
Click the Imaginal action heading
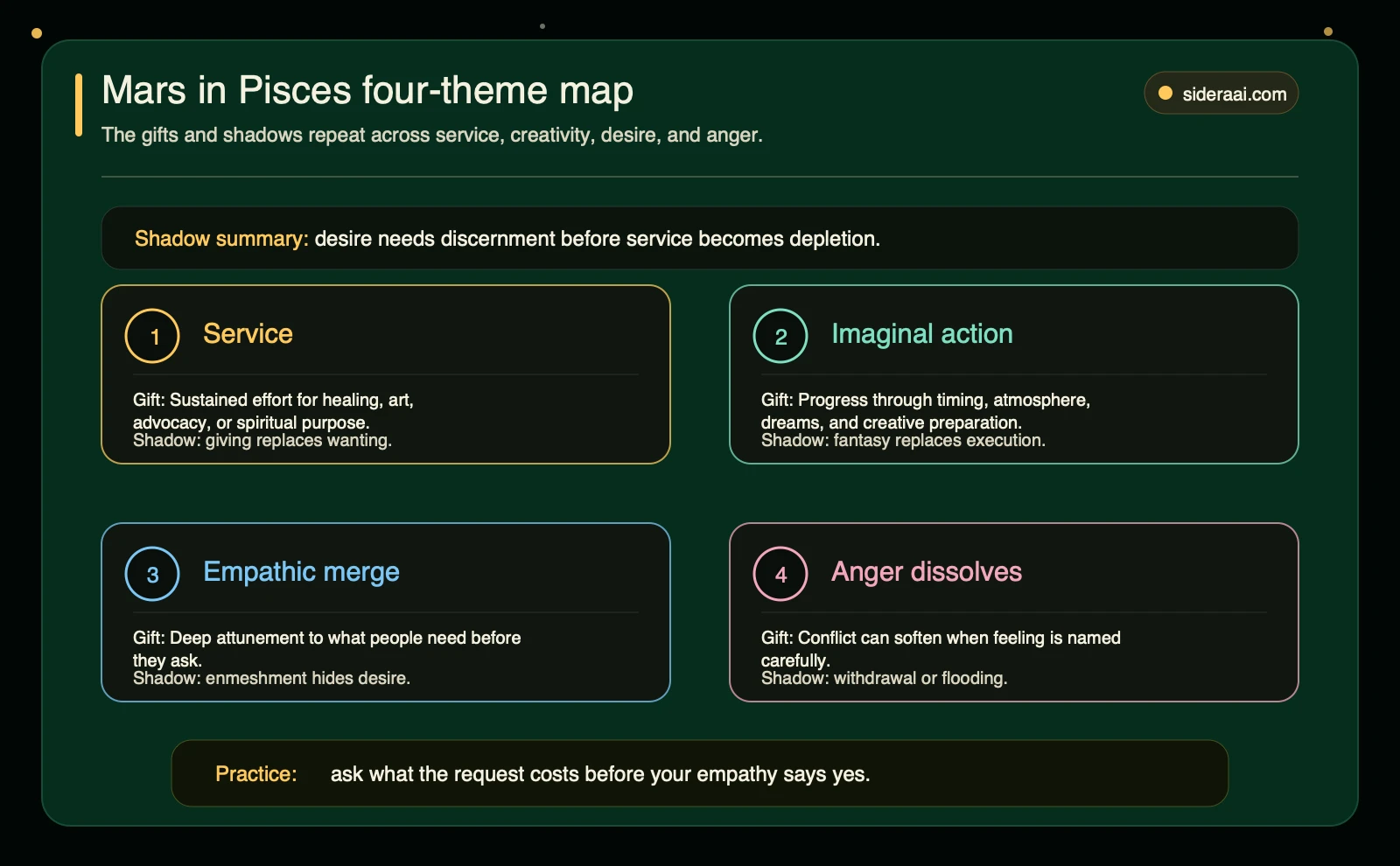point(922,333)
